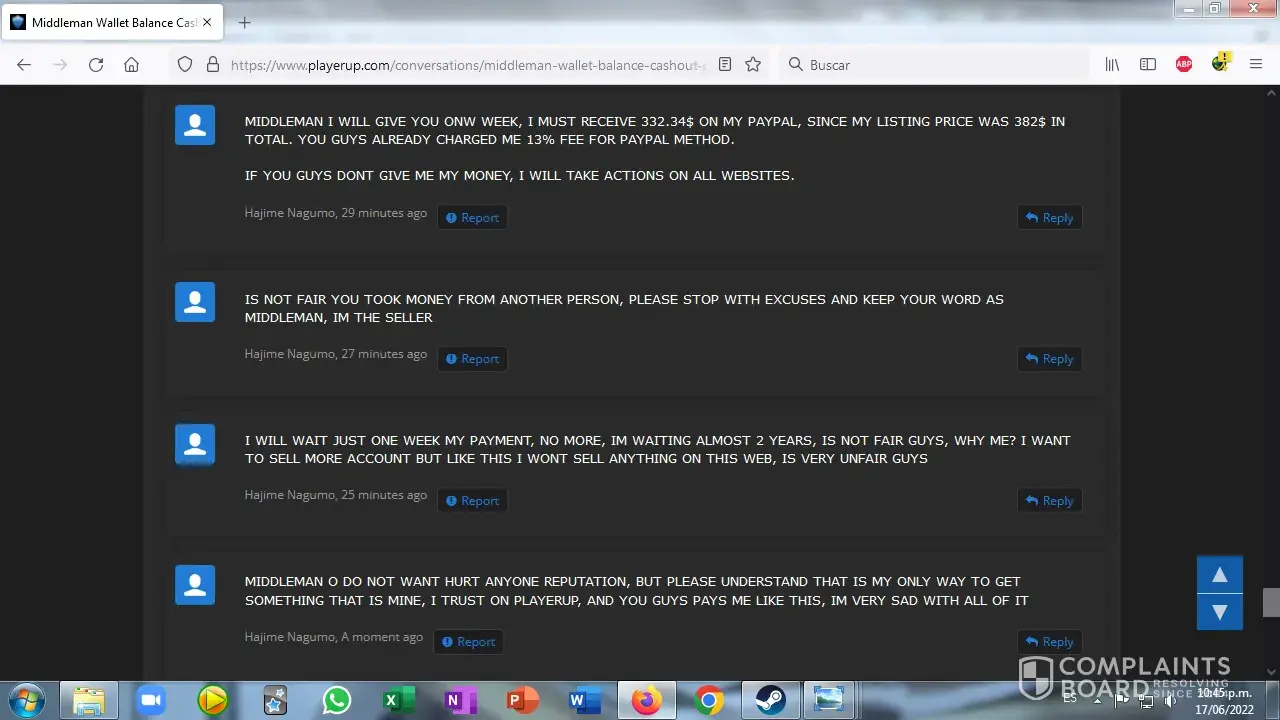Close the Middleman Wallet Balance tab

(x=208, y=22)
